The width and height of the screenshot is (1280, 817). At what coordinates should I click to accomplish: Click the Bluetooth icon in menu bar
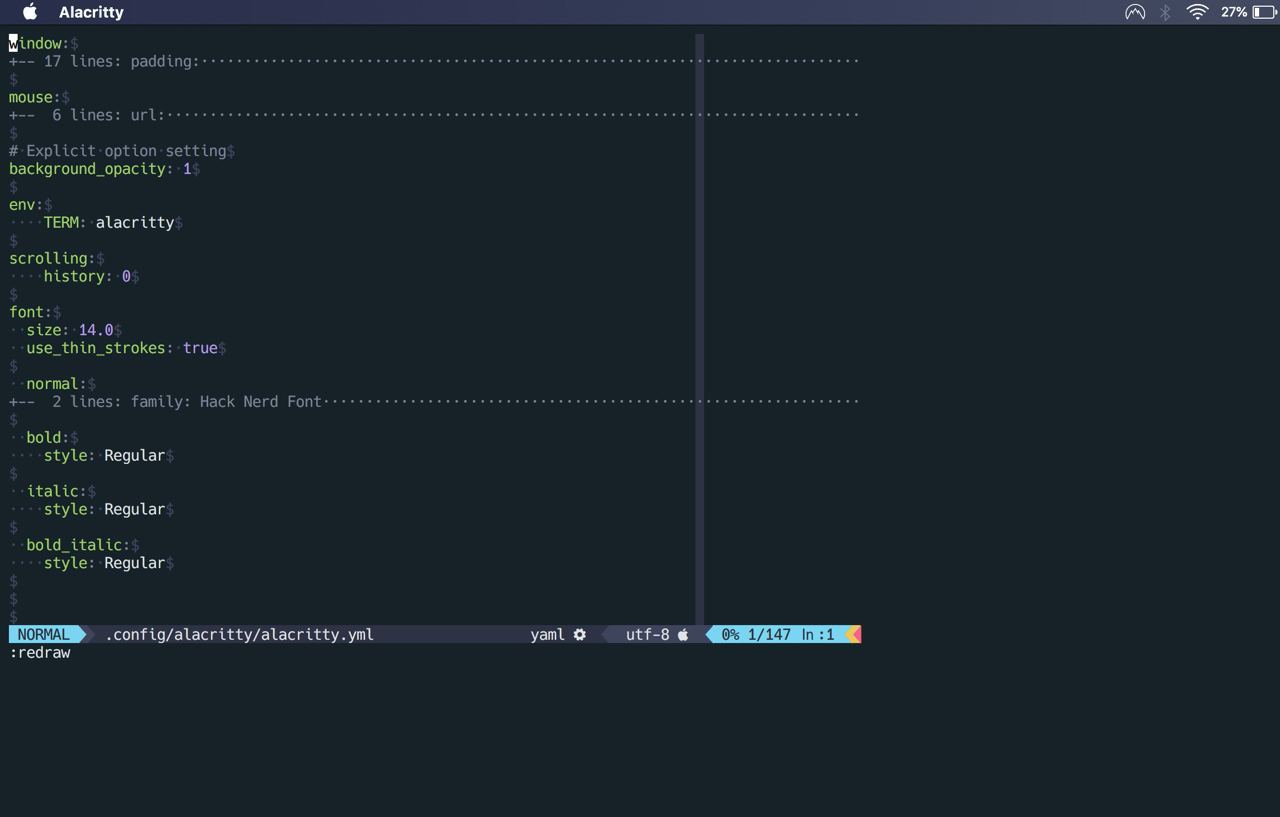[x=1165, y=12]
